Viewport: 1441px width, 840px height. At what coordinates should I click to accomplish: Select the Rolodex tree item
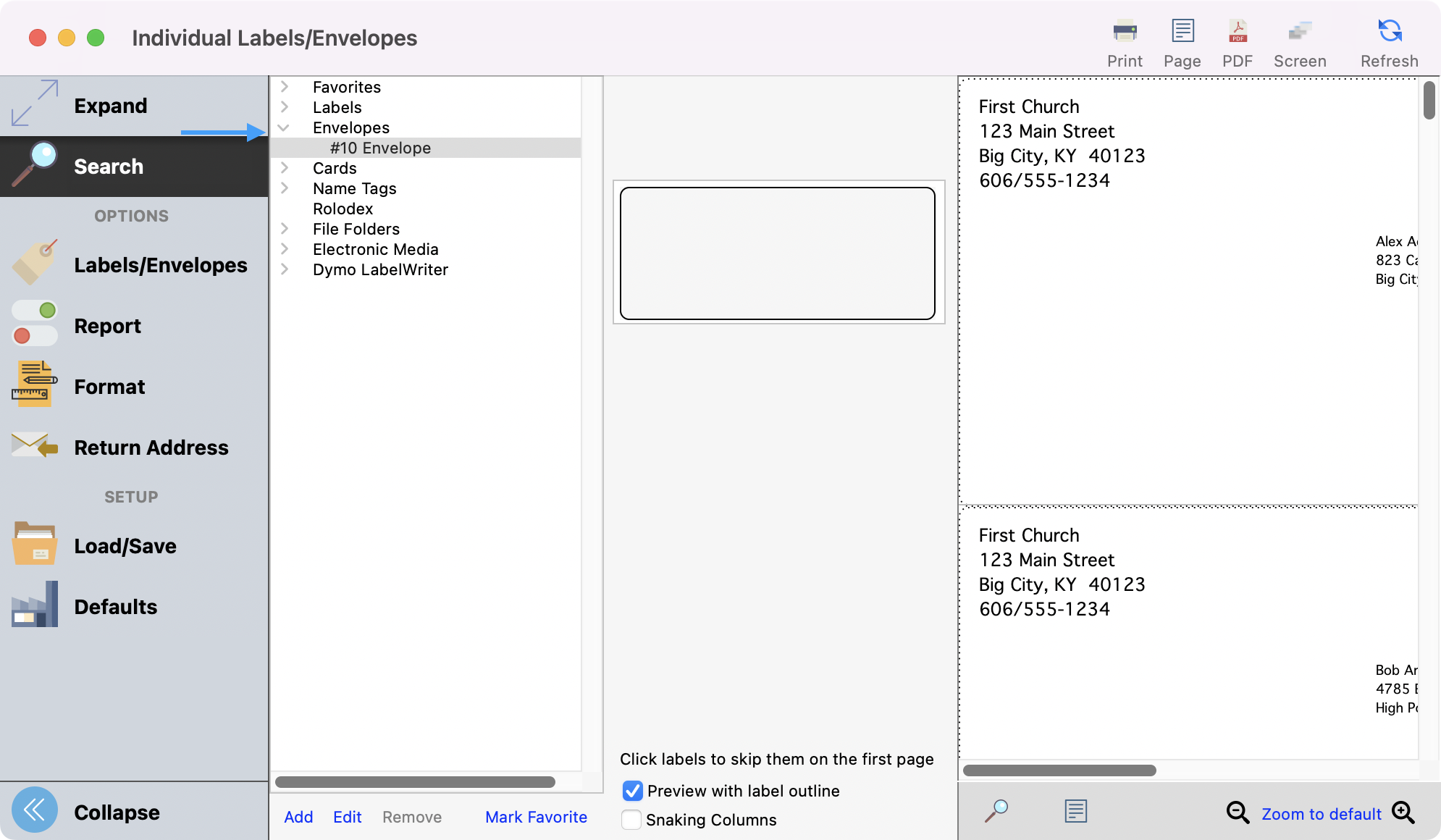343,209
